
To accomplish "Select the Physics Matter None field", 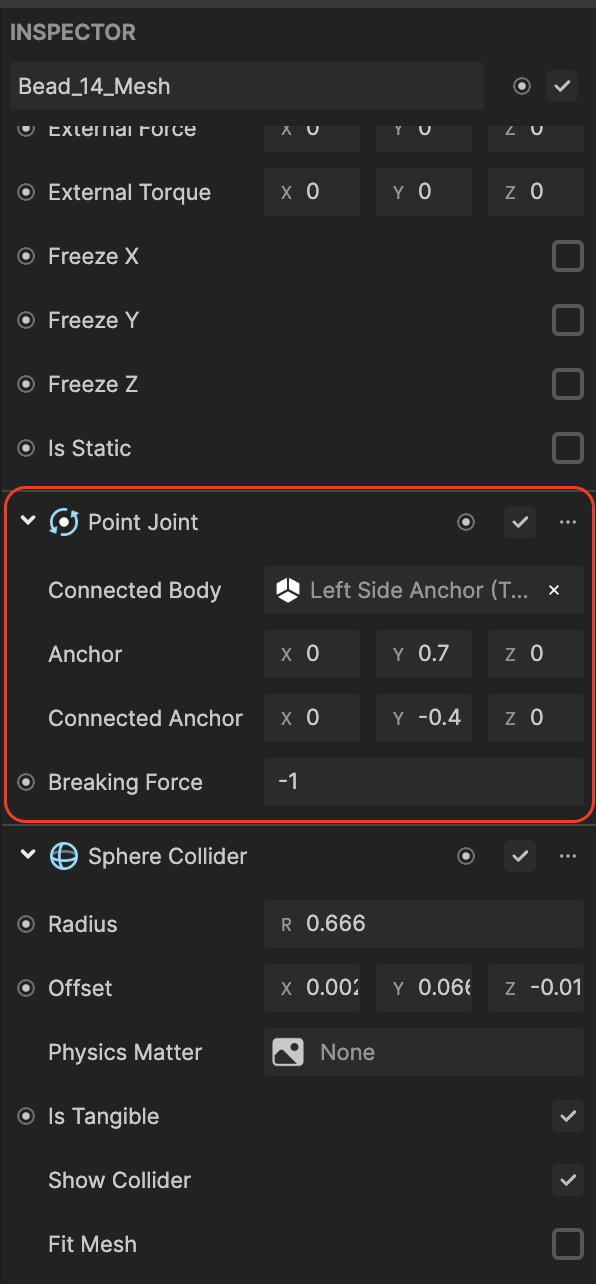I will [x=424, y=1052].
